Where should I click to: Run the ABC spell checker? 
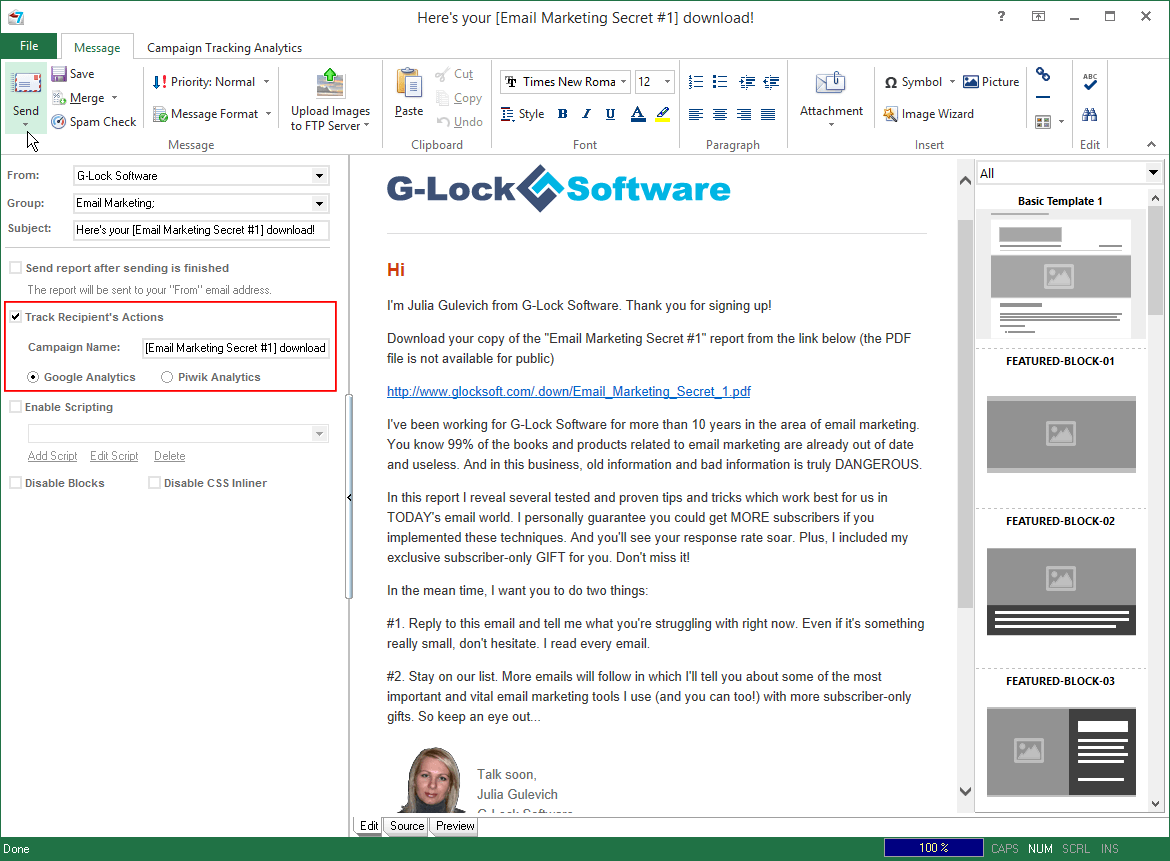[1090, 82]
